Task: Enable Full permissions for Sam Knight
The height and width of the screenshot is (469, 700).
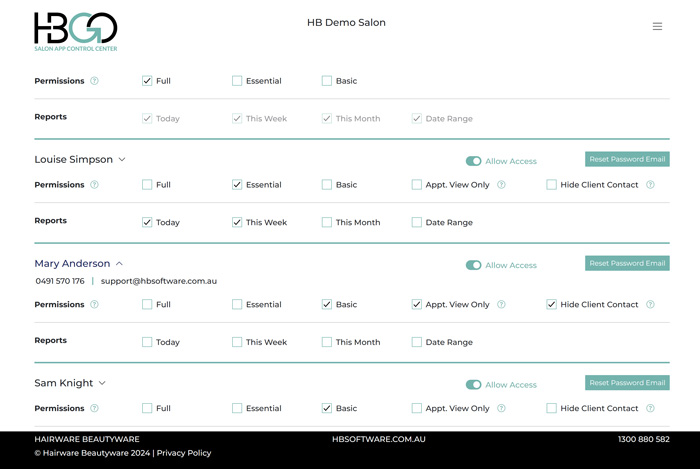Action: (147, 408)
